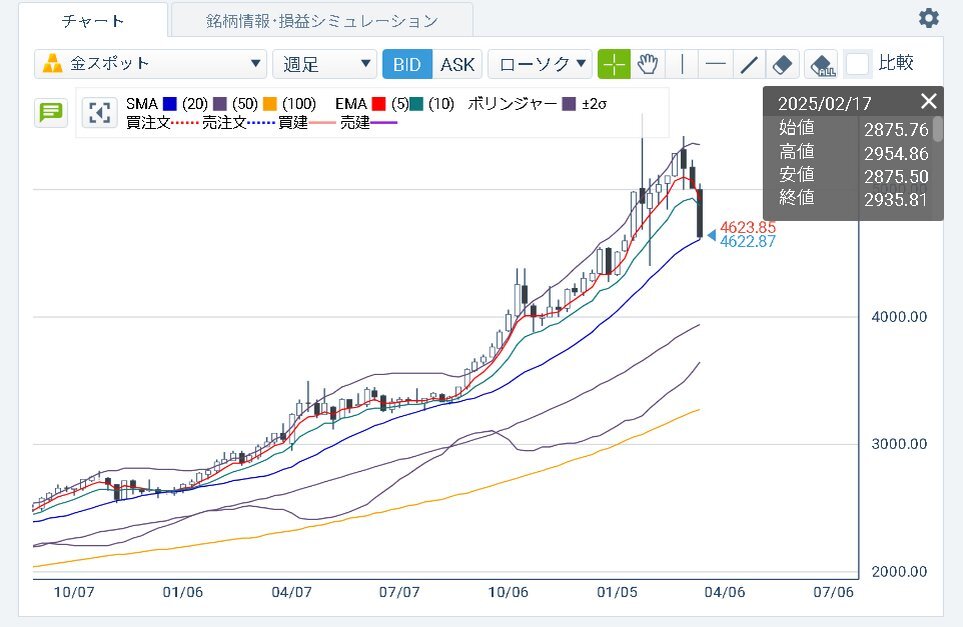Open the 週足 timeframe dropdown
This screenshot has height=627, width=963.
coord(324,64)
